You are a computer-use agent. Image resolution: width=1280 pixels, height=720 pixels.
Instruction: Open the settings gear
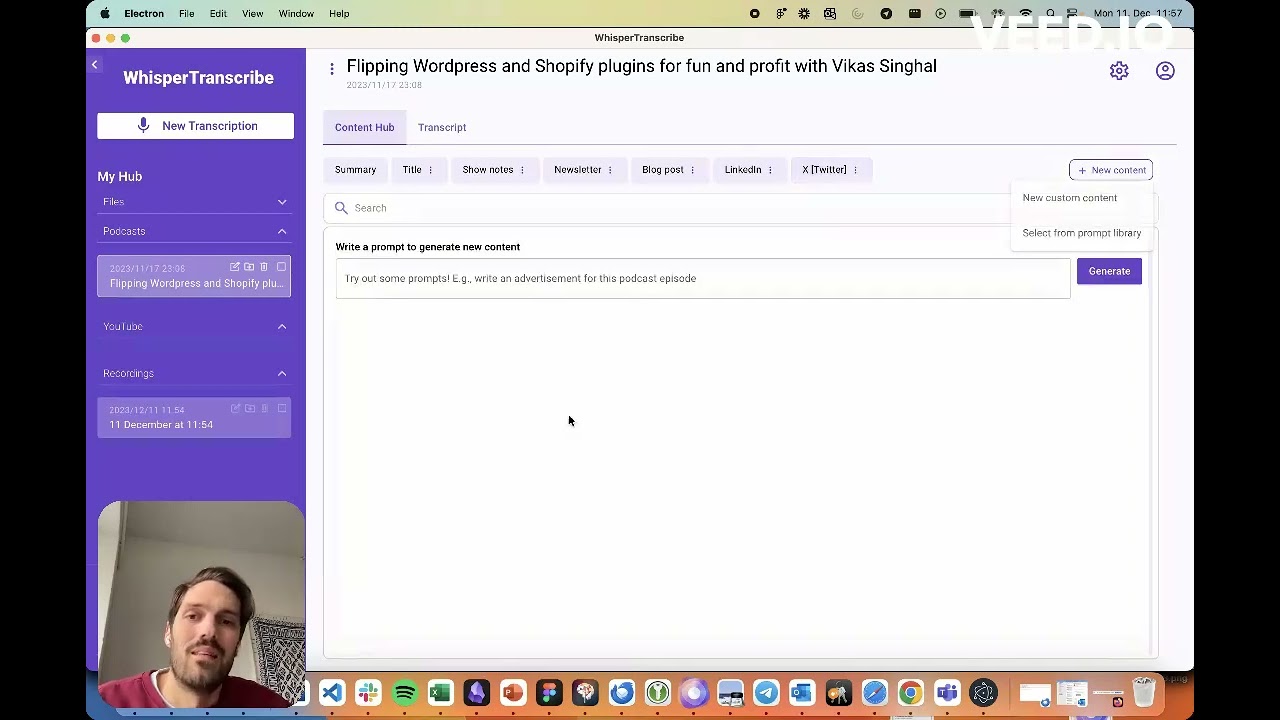[1119, 70]
